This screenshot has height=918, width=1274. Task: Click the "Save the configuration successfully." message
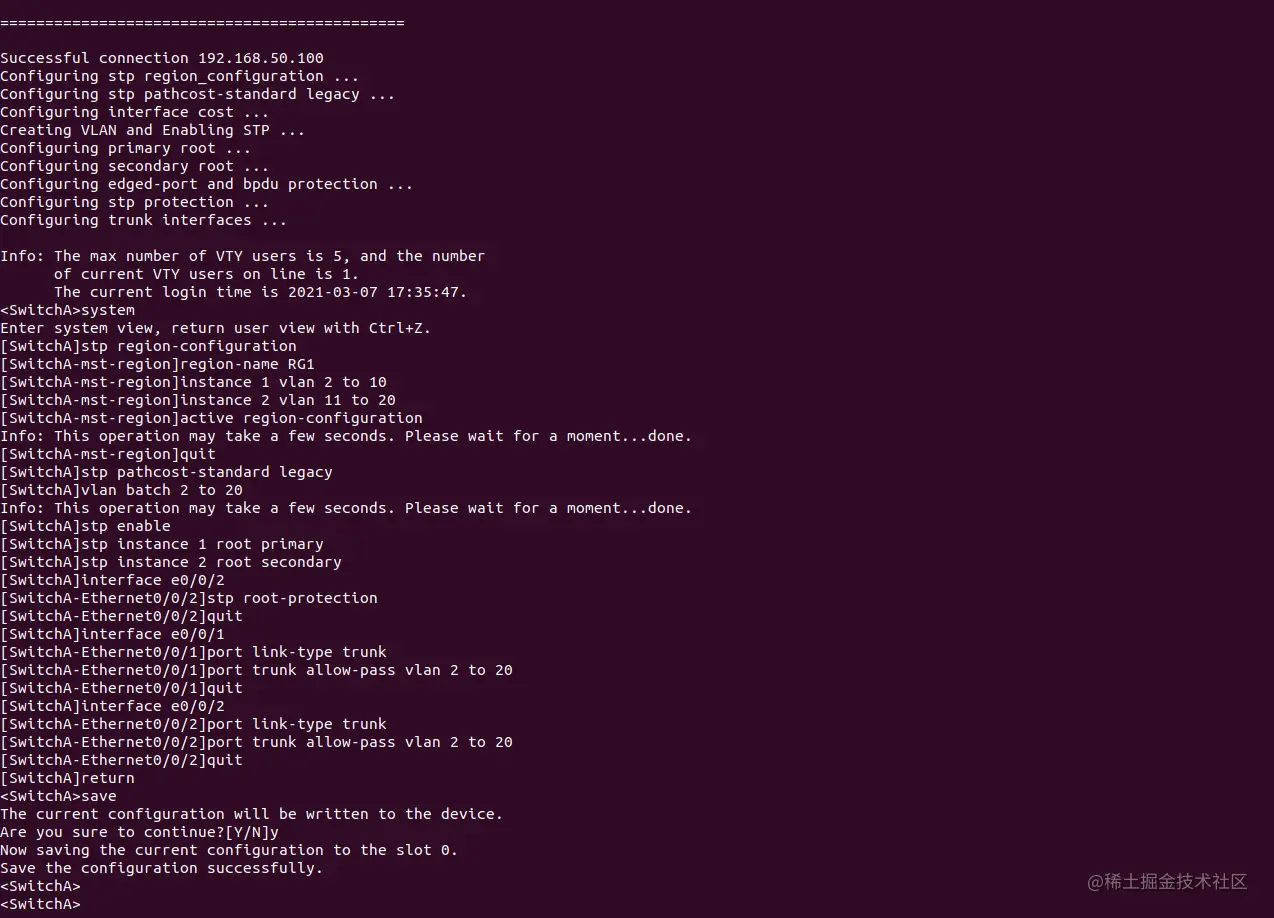tap(161, 868)
